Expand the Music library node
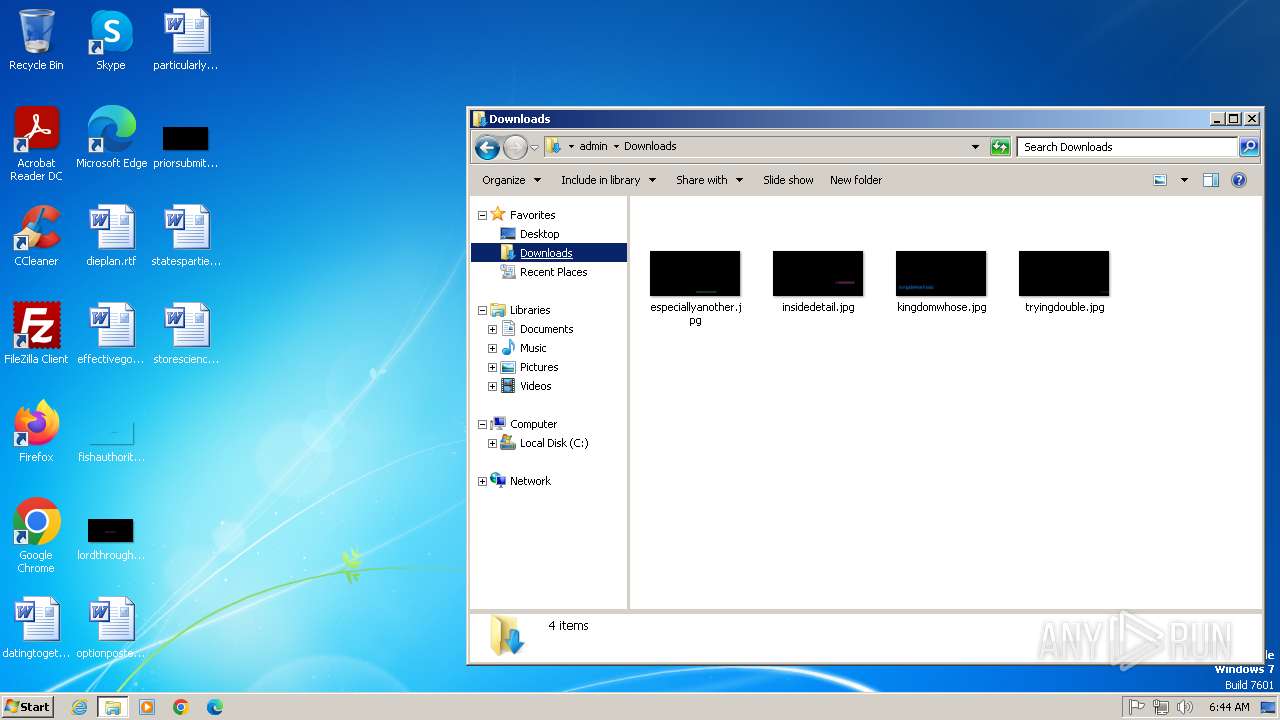The image size is (1280, 720). tap(492, 348)
